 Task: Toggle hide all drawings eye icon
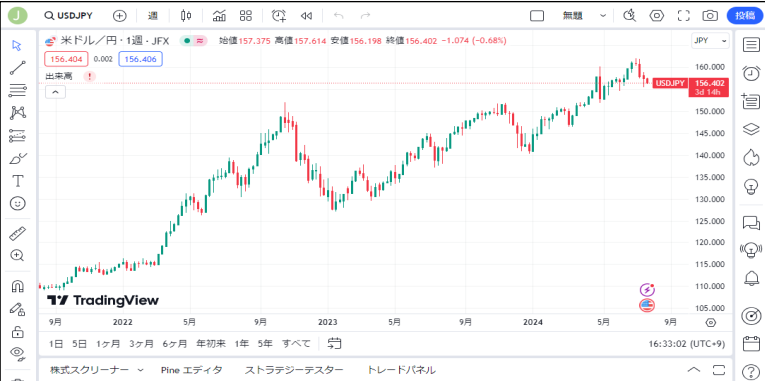pyautogui.click(x=18, y=353)
